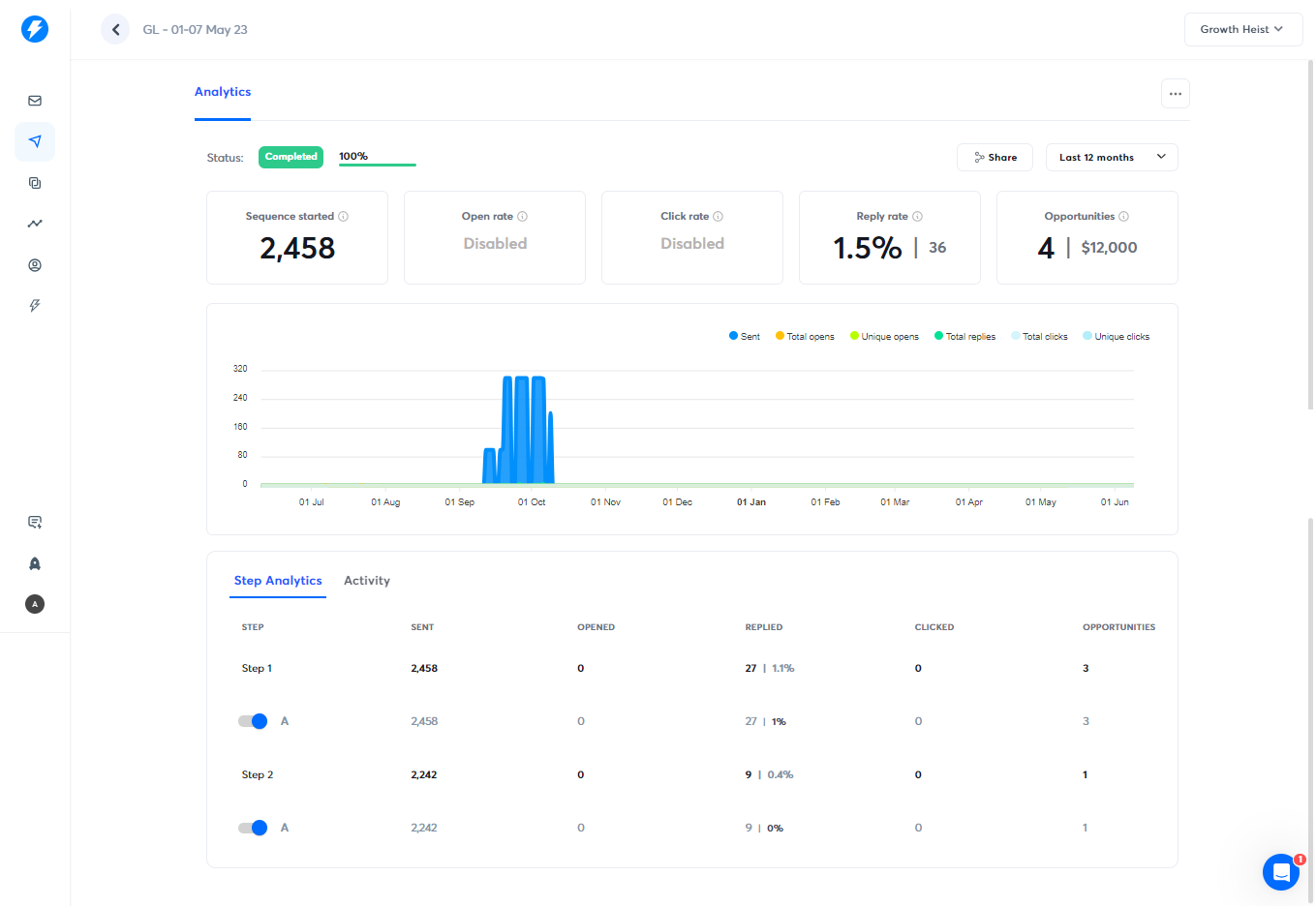Open the Unibox mail icon in sidebar
The height and width of the screenshot is (907, 1316).
click(x=35, y=101)
